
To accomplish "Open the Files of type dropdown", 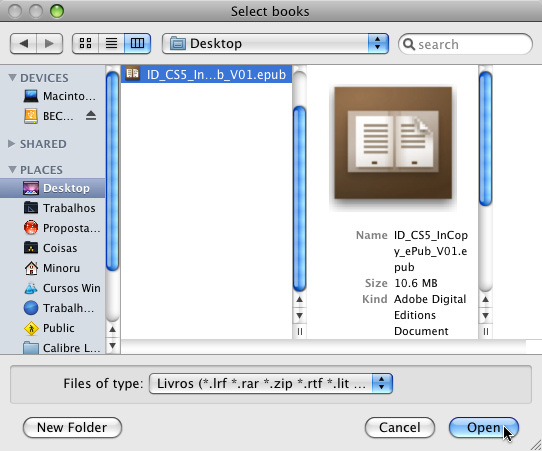I will pyautogui.click(x=271, y=384).
